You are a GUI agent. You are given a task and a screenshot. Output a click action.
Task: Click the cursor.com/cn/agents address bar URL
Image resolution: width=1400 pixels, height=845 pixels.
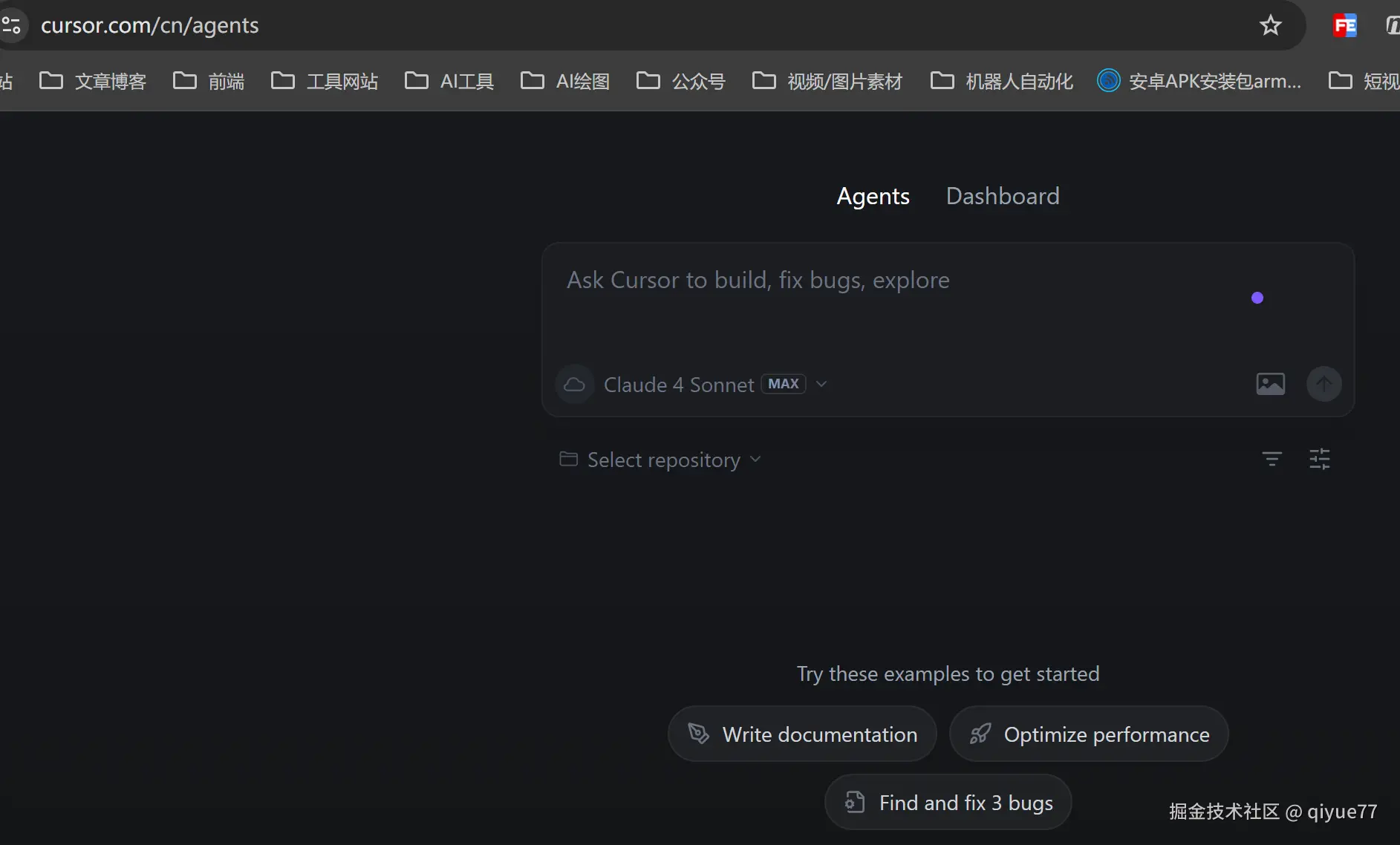(x=150, y=25)
